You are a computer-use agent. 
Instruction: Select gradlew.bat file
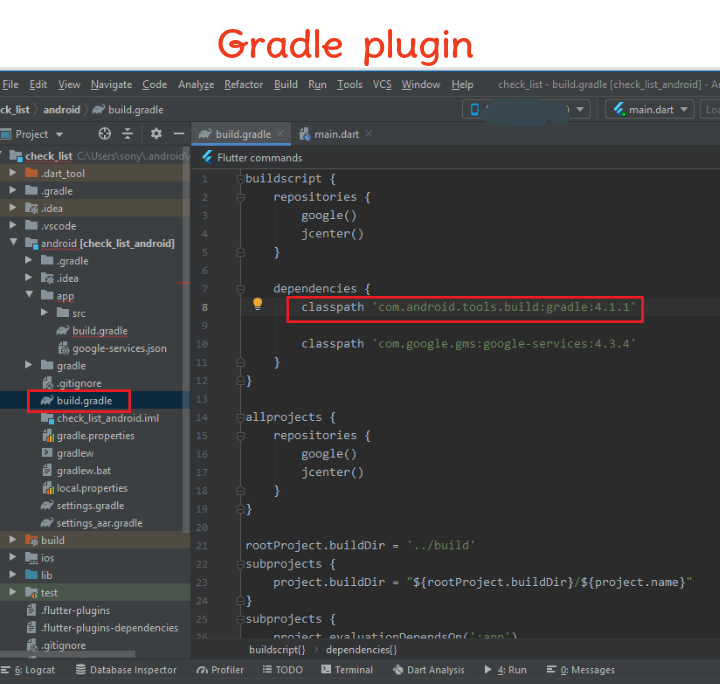point(84,471)
